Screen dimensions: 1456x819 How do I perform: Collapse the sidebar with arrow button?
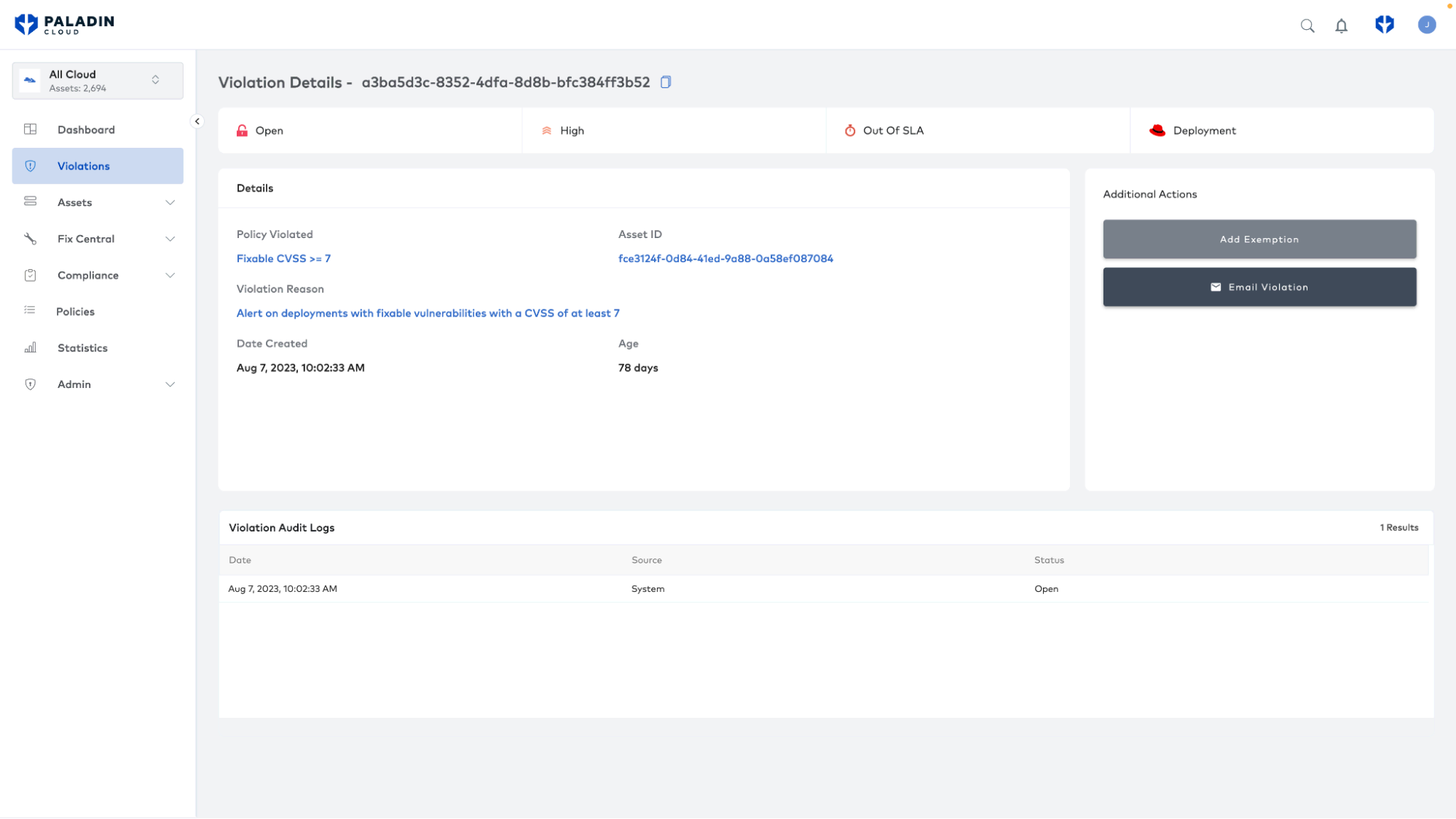(x=197, y=122)
